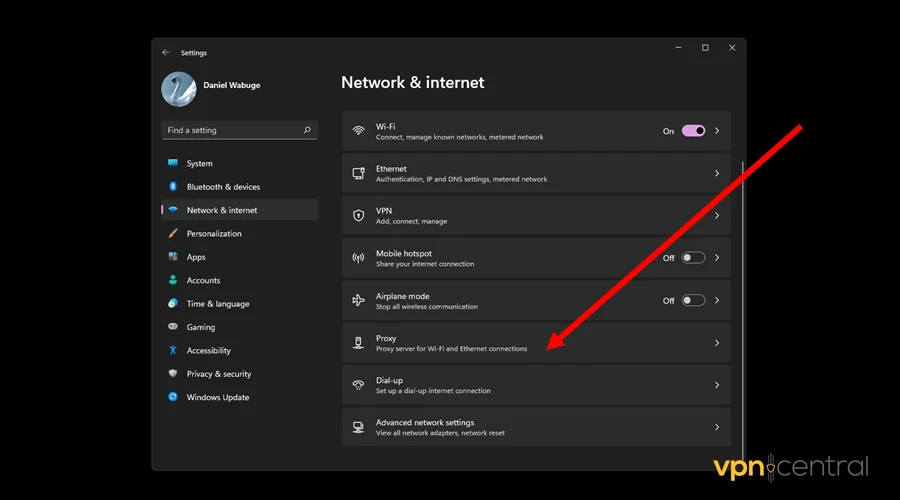Click the Find a setting search box
The width and height of the screenshot is (900, 500).
coord(239,130)
